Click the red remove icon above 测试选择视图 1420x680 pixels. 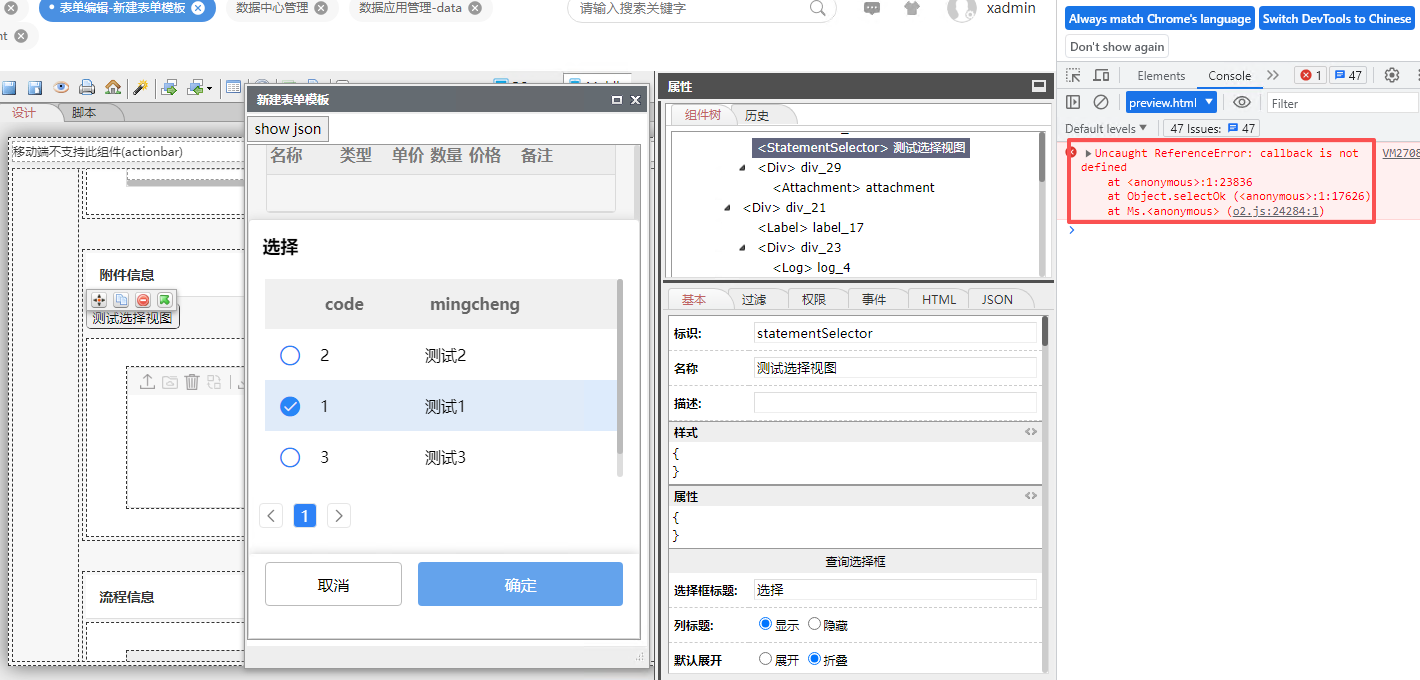tap(143, 300)
